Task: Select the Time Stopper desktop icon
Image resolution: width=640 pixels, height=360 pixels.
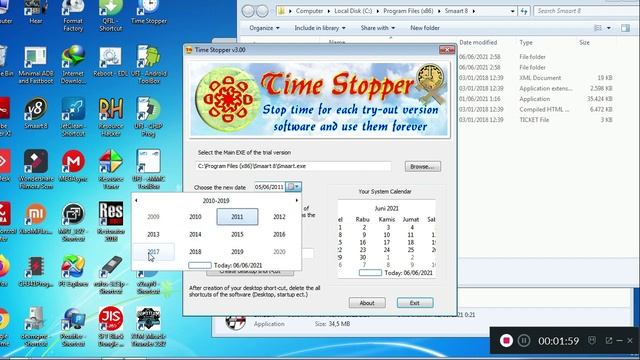Action: [x=149, y=12]
